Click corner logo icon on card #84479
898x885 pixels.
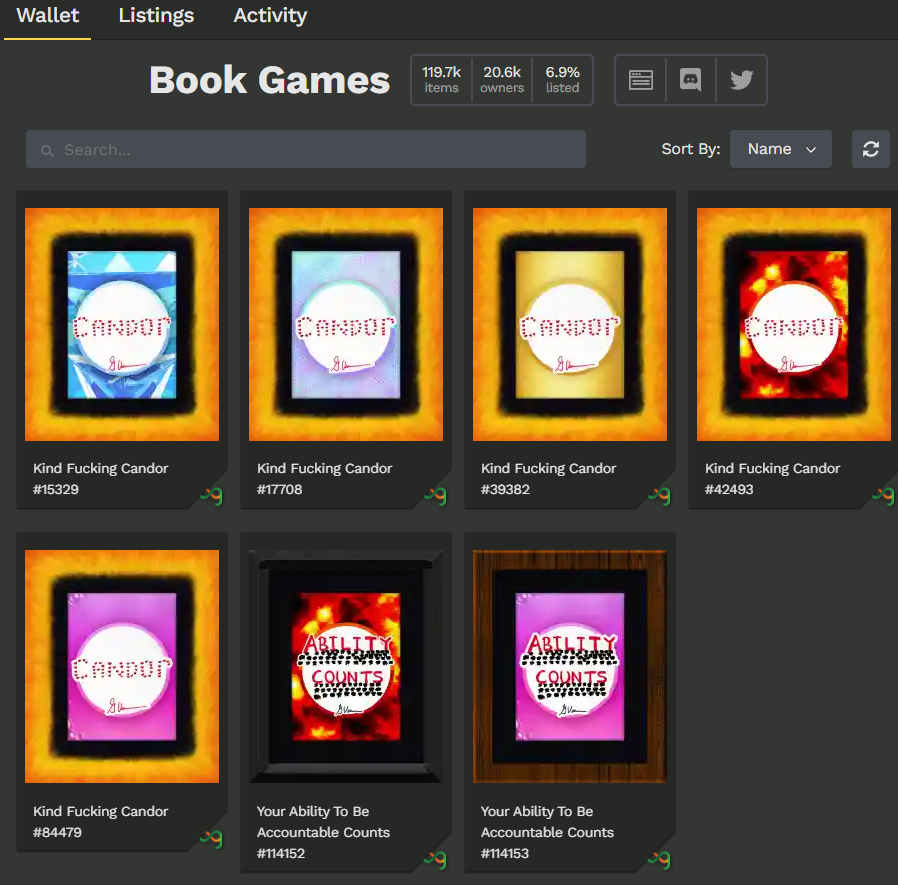tap(211, 839)
